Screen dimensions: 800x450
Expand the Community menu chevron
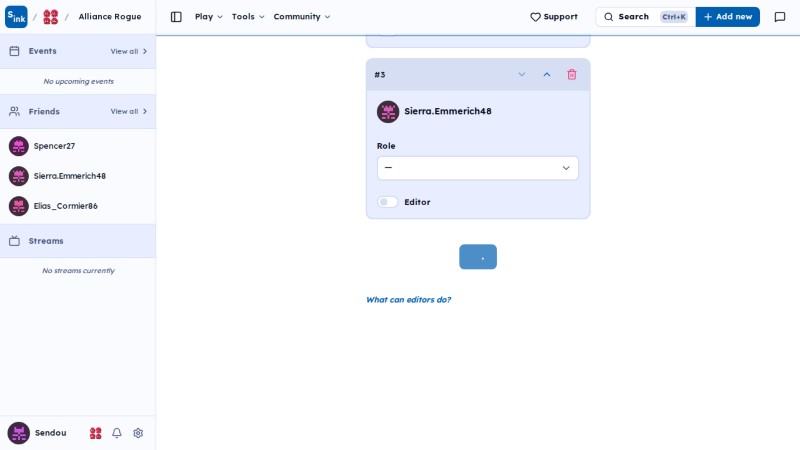pos(328,17)
